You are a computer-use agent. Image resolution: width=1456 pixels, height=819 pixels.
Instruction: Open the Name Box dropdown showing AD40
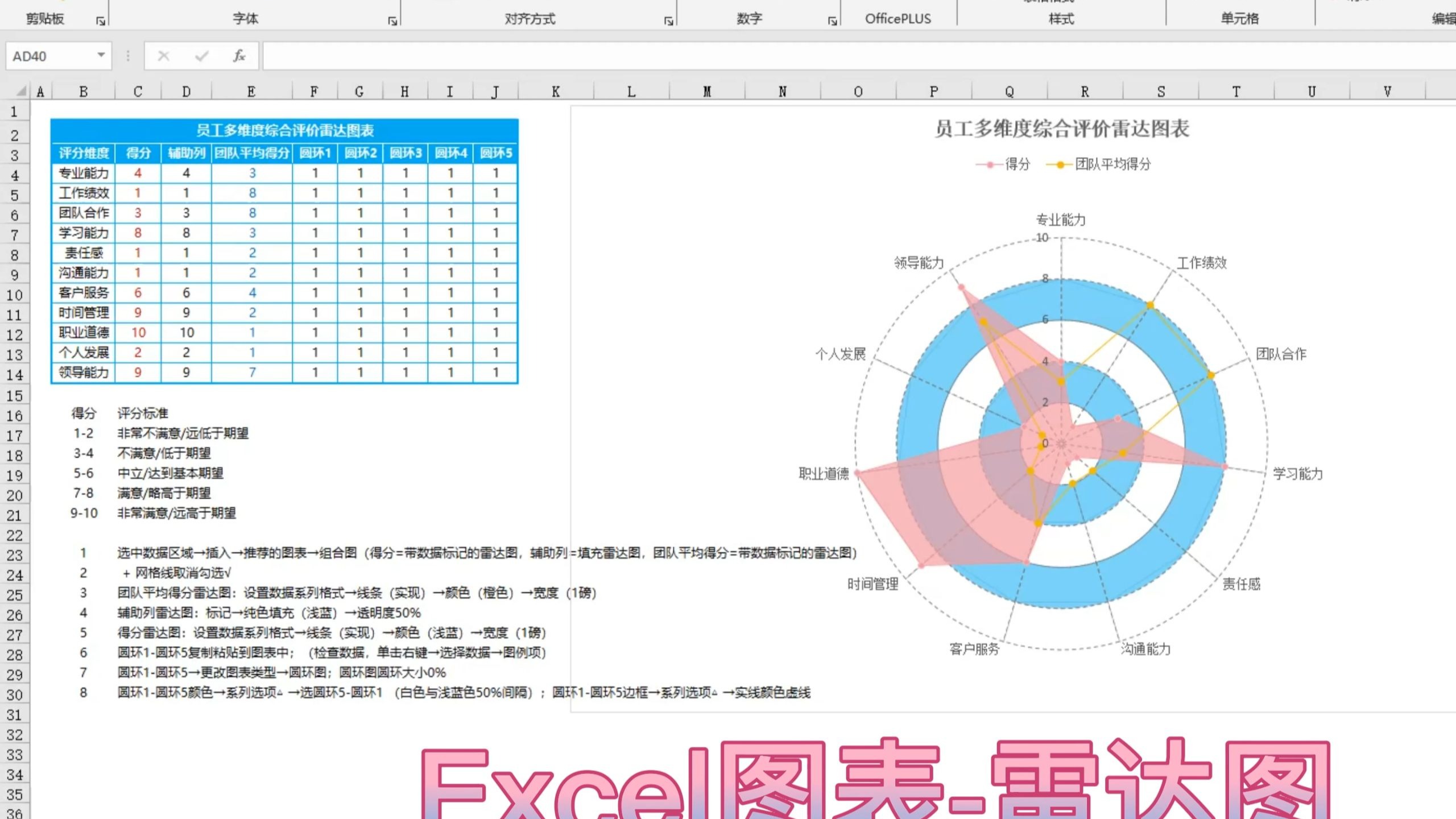(x=102, y=56)
